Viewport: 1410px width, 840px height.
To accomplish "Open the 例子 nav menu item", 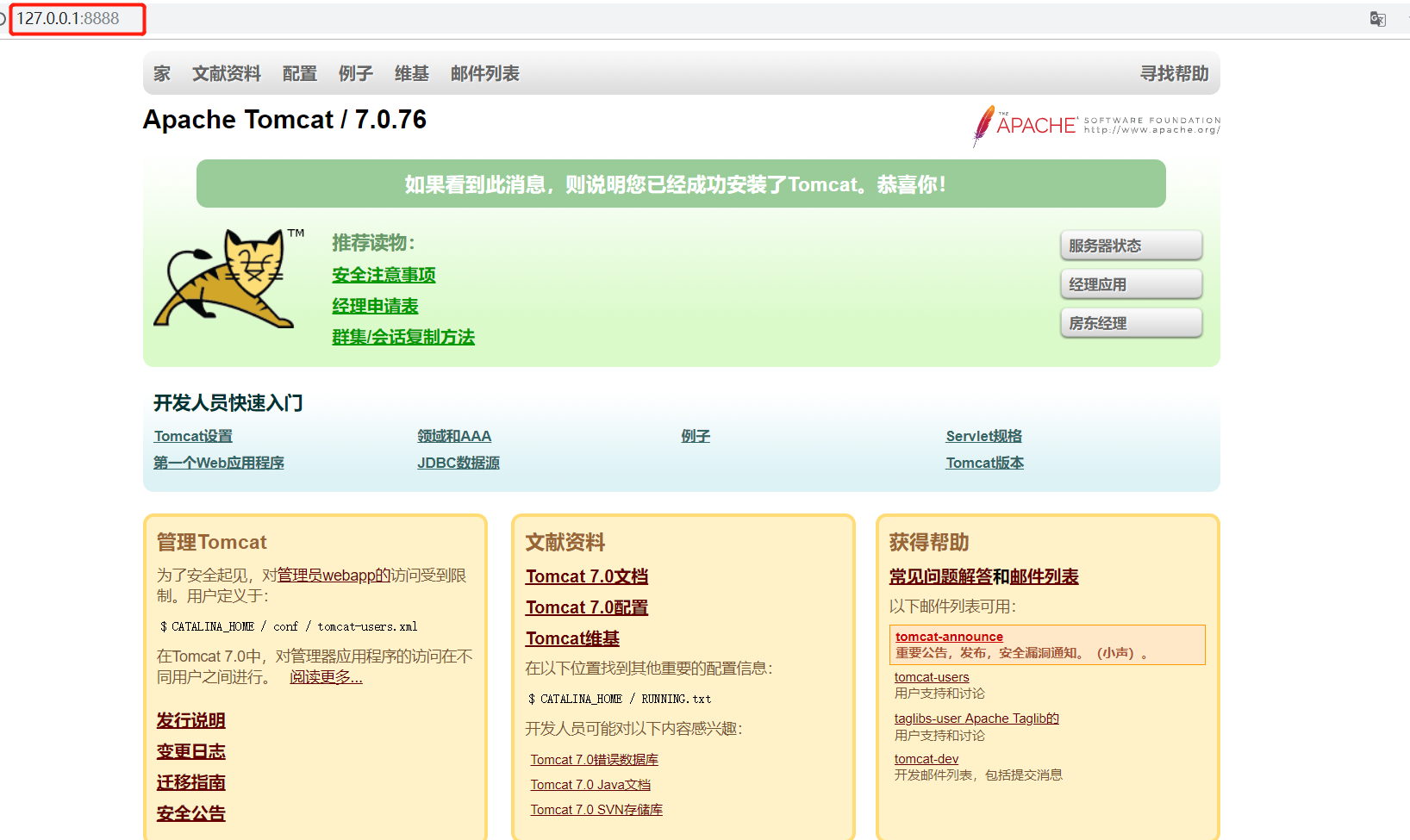I will 356,74.
